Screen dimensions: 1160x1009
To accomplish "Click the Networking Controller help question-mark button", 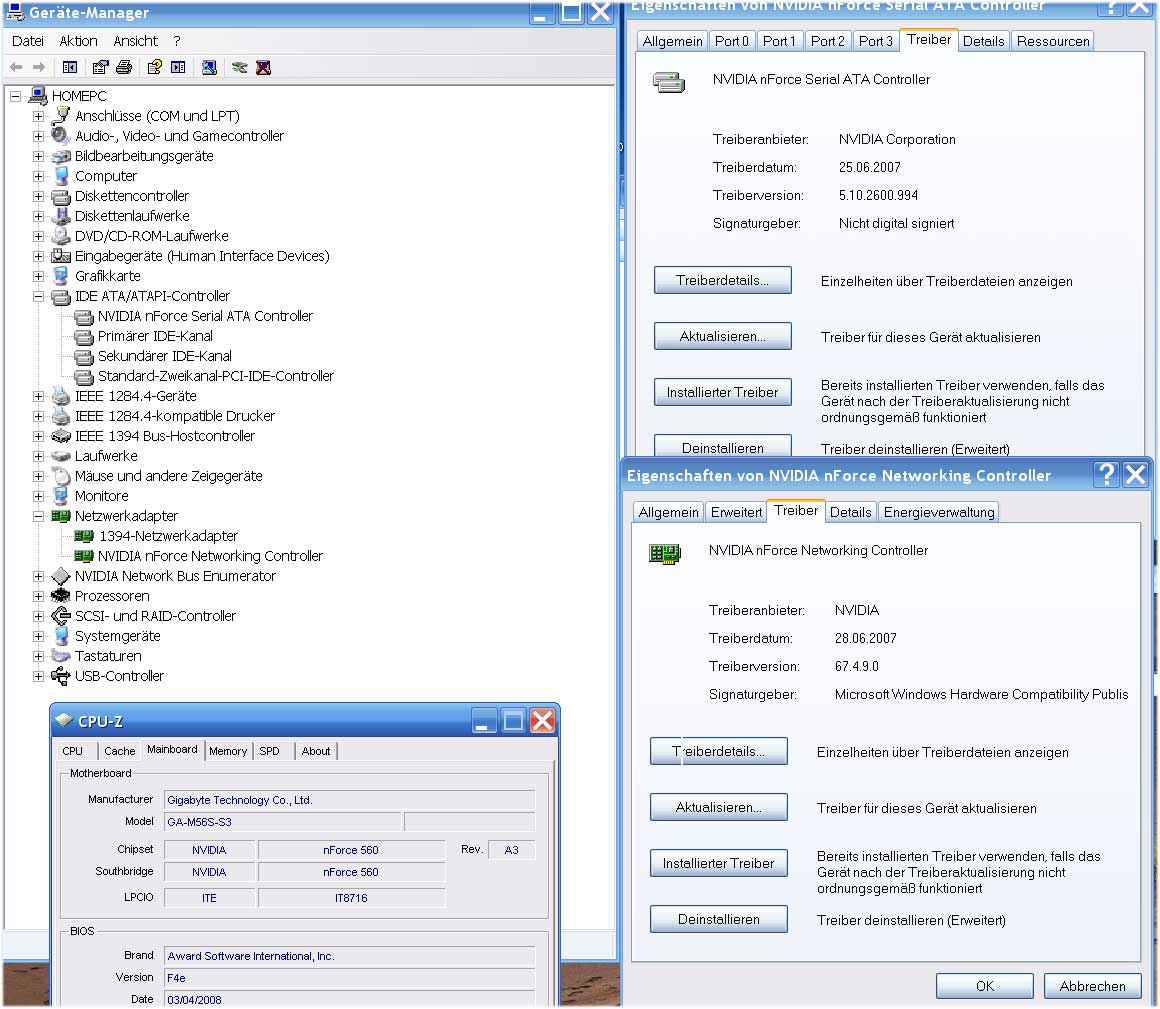I will [1106, 474].
